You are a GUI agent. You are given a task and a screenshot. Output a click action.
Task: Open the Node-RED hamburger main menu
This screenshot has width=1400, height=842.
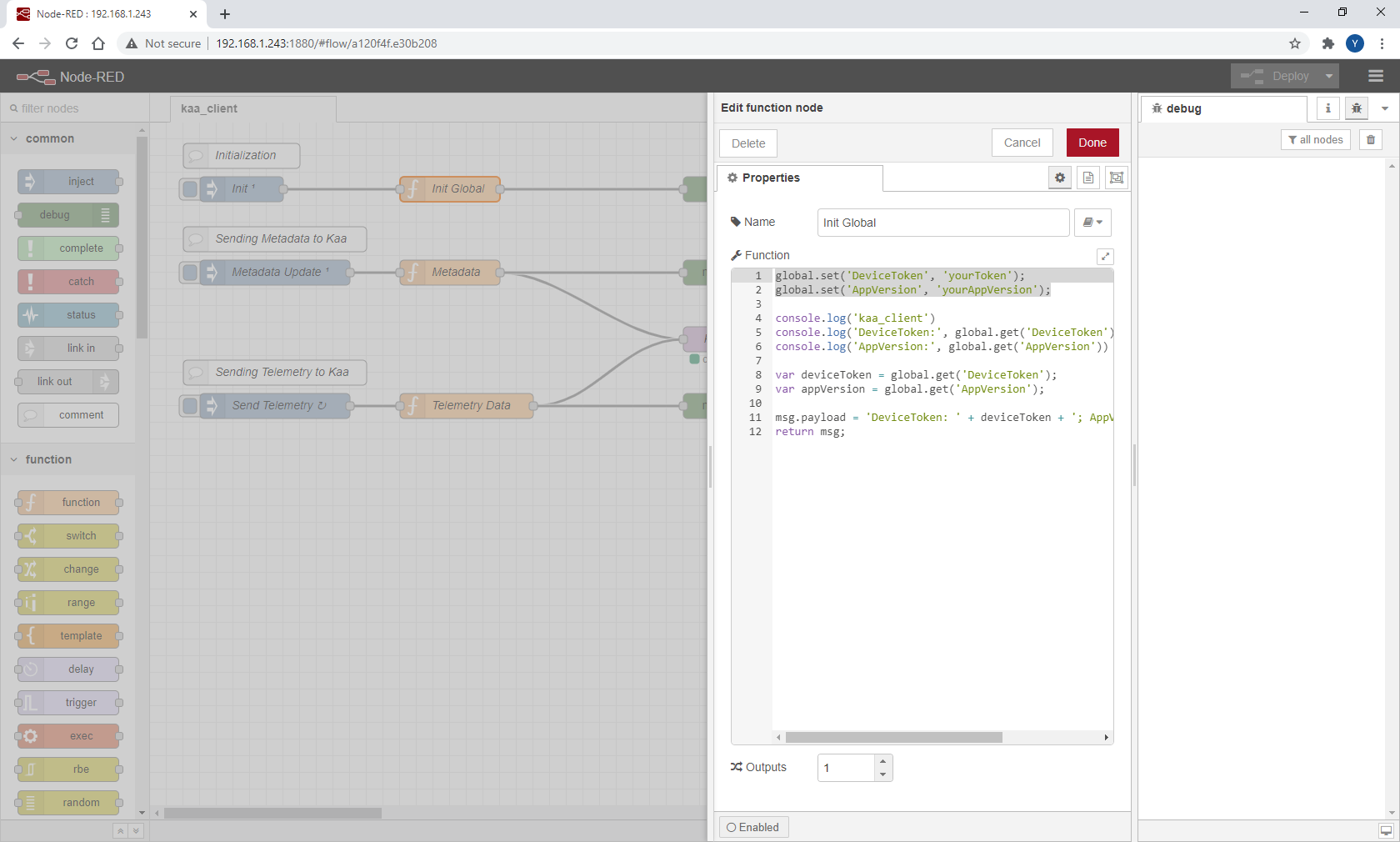(x=1376, y=76)
